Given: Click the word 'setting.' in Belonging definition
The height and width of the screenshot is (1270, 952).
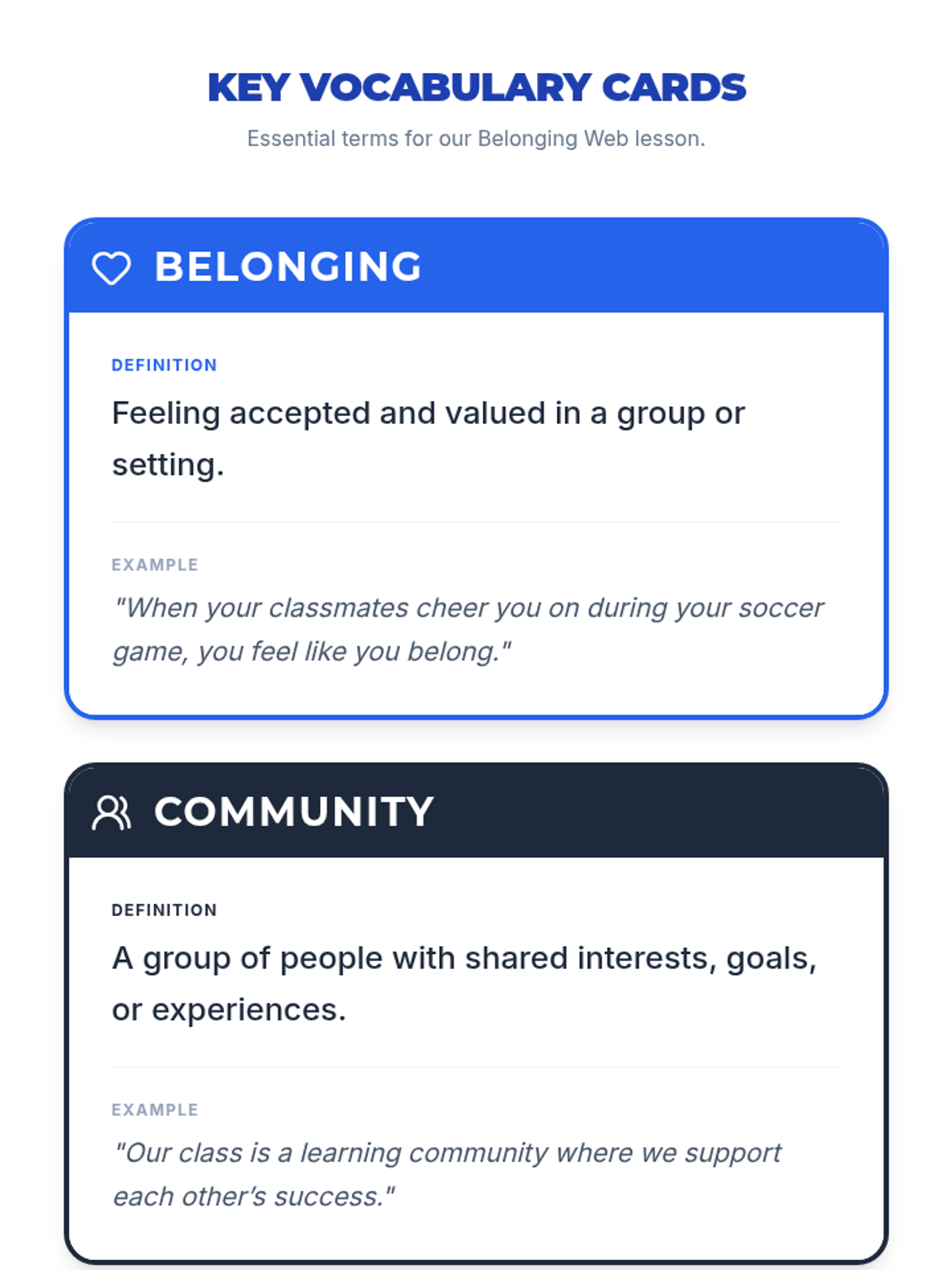Looking at the screenshot, I should [x=167, y=465].
